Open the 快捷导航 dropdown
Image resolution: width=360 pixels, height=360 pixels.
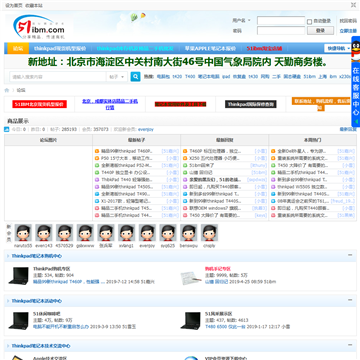(338, 48)
